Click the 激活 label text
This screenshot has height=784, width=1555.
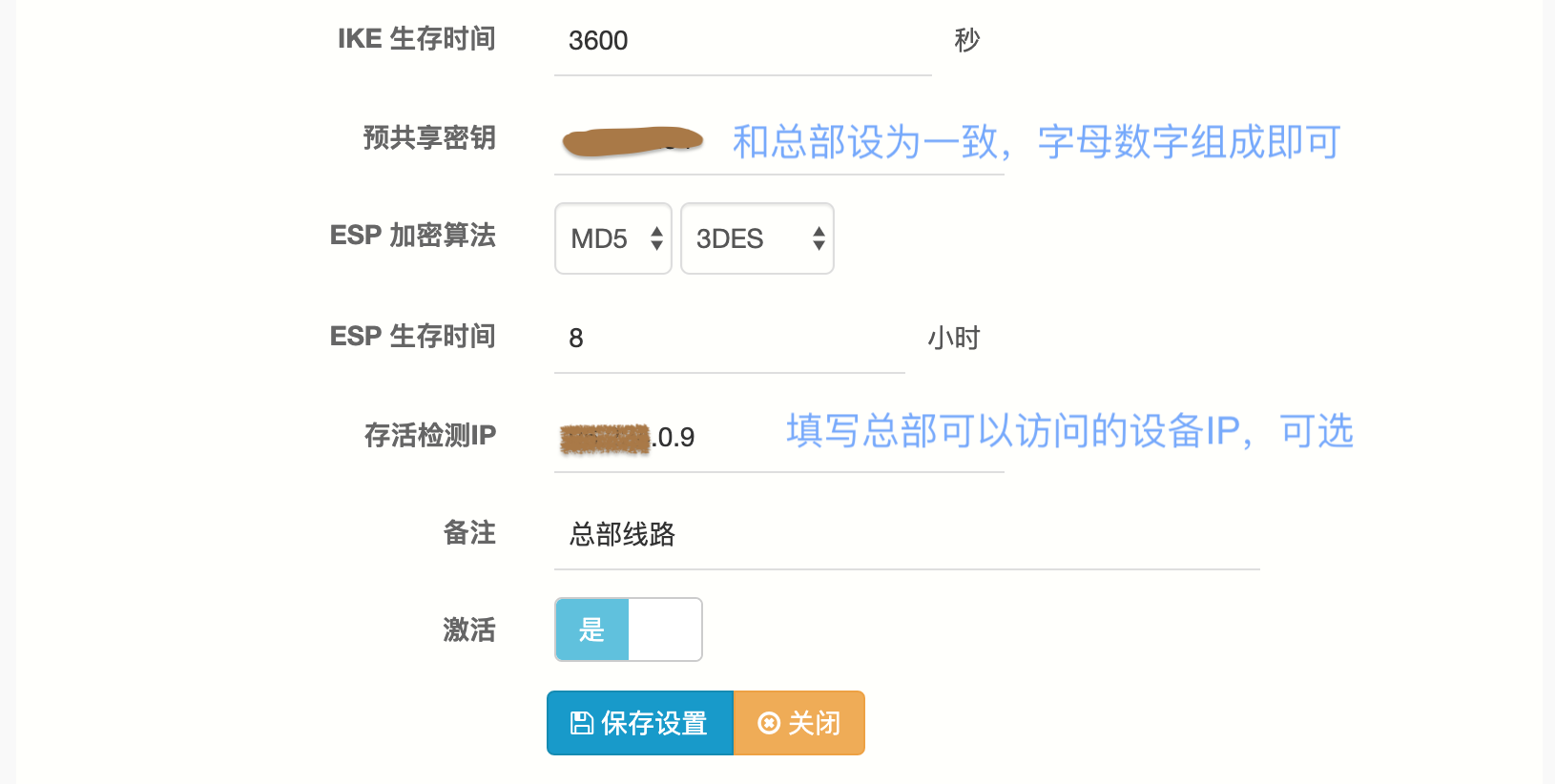point(468,629)
